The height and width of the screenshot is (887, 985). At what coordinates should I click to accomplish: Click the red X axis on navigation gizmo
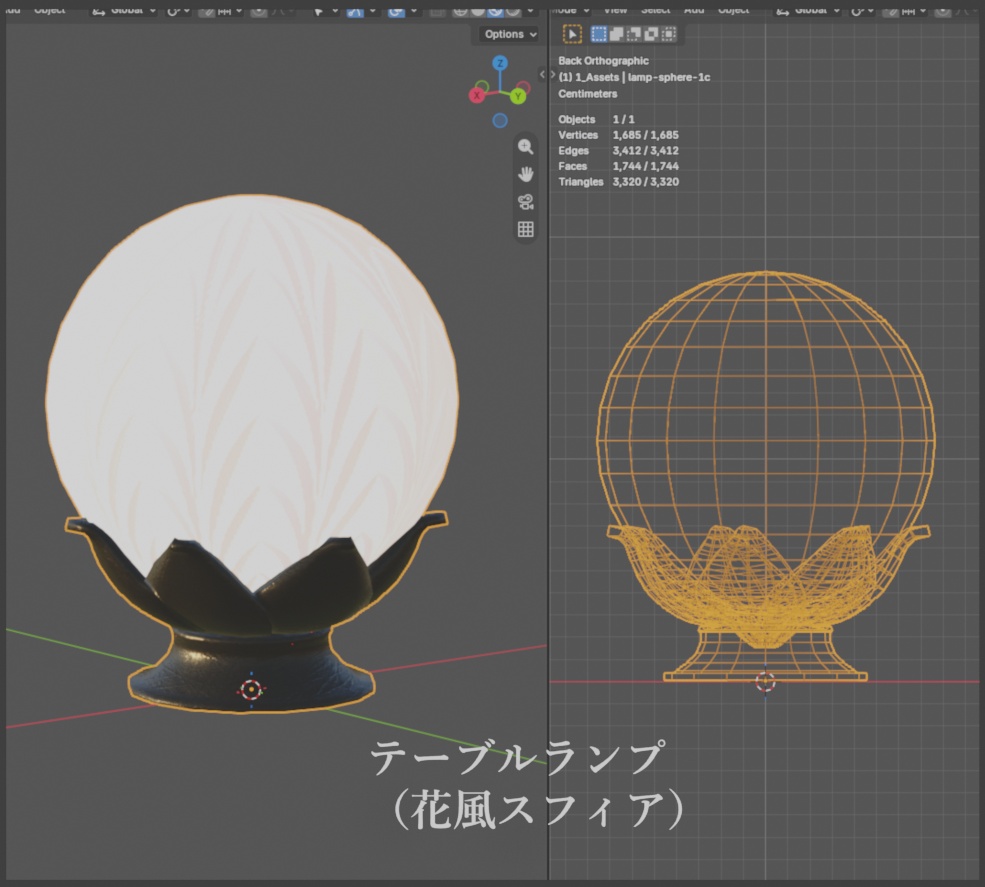477,95
